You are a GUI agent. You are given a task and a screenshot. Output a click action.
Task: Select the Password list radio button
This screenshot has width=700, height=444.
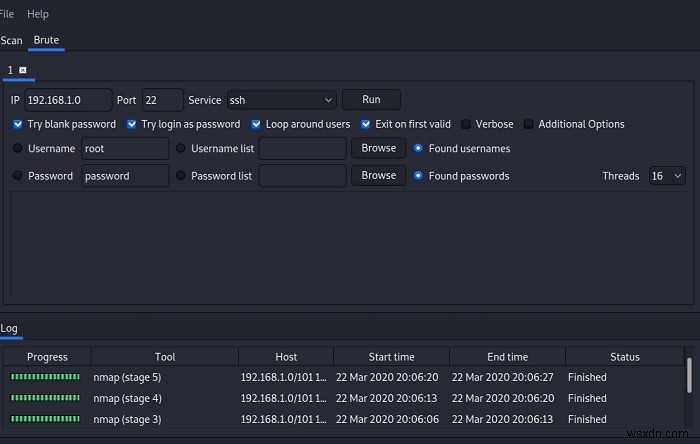(180, 175)
